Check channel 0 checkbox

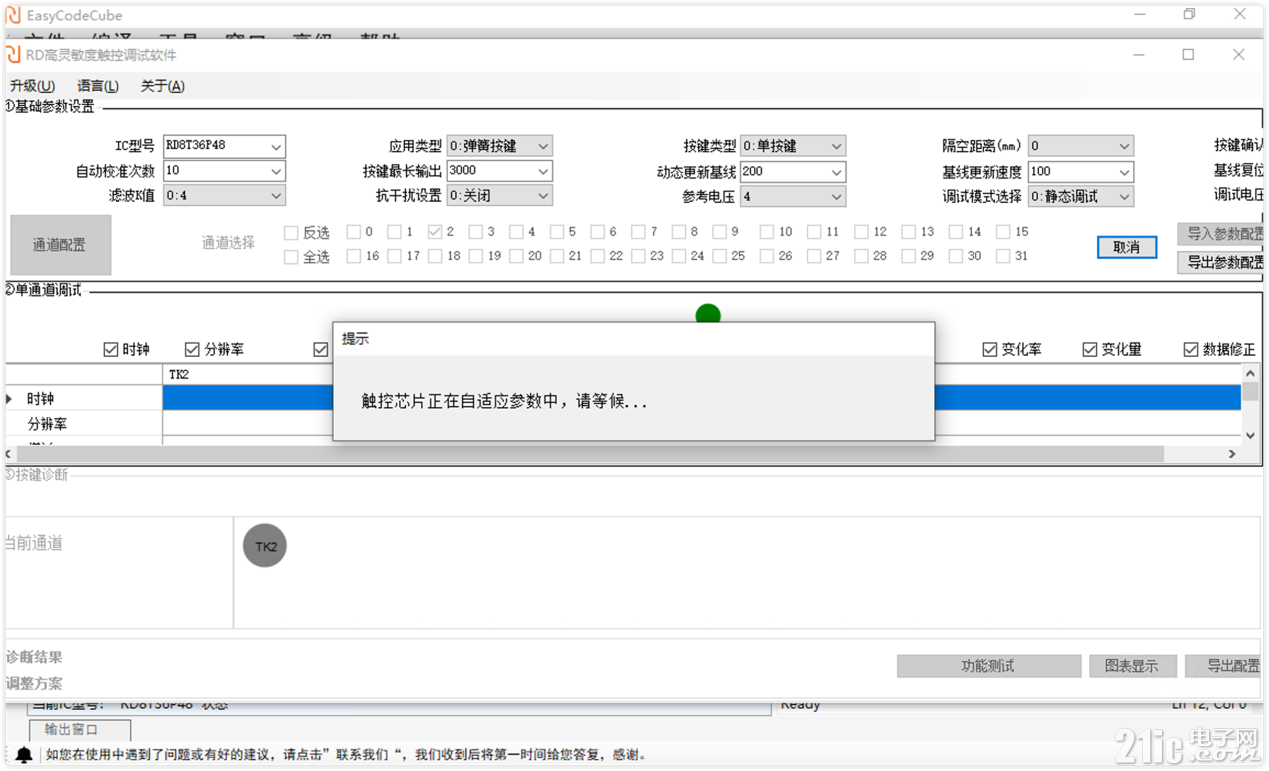pyautogui.click(x=354, y=232)
